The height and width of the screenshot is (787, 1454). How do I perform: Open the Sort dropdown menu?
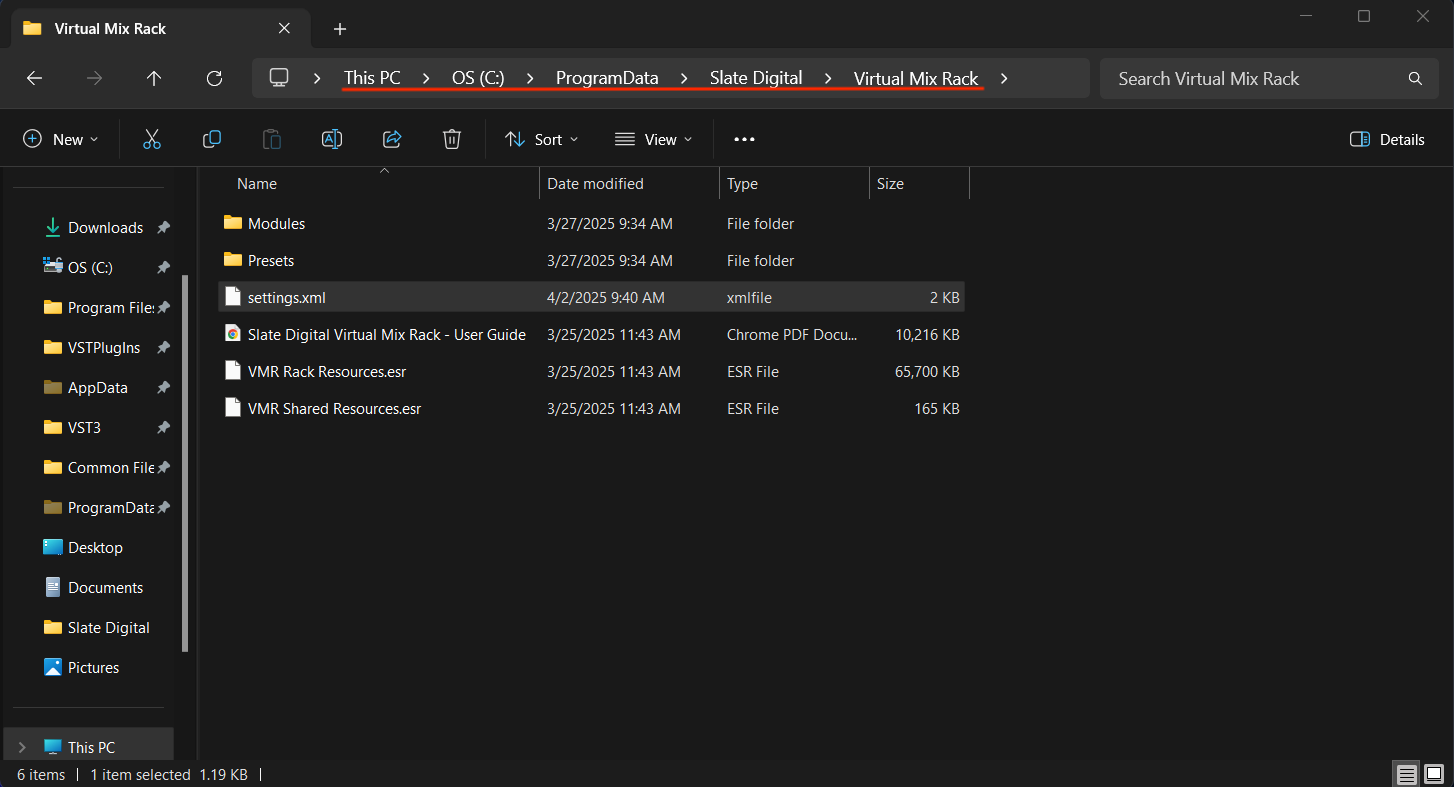tap(541, 140)
